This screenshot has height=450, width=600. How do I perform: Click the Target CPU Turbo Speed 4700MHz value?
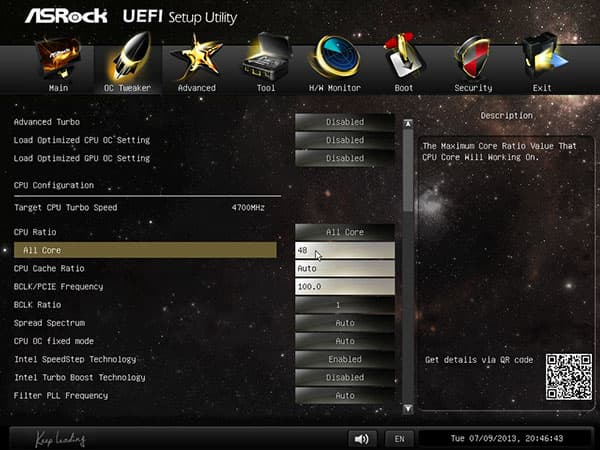click(x=248, y=207)
